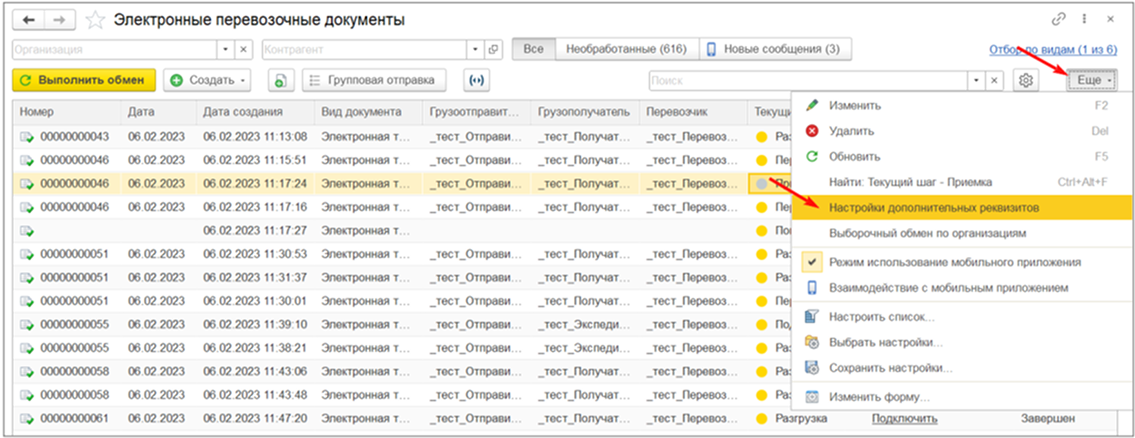Click the copy link icon in header
This screenshot has width=1135, height=438.
coord(1059,20)
